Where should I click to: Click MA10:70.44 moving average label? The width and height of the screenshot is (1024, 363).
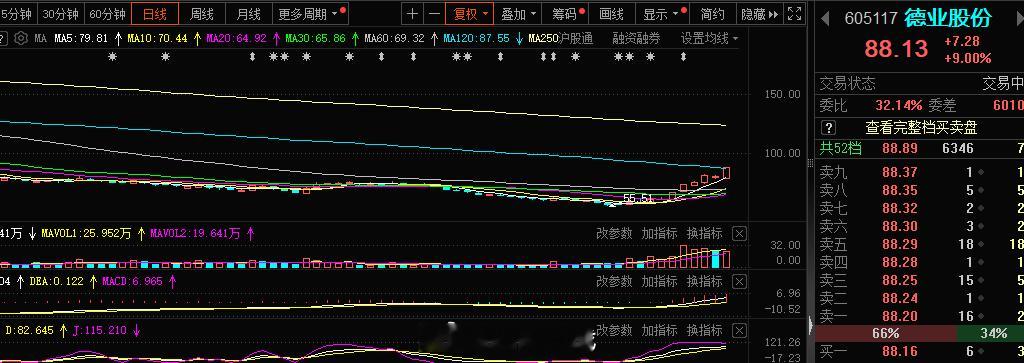click(157, 39)
